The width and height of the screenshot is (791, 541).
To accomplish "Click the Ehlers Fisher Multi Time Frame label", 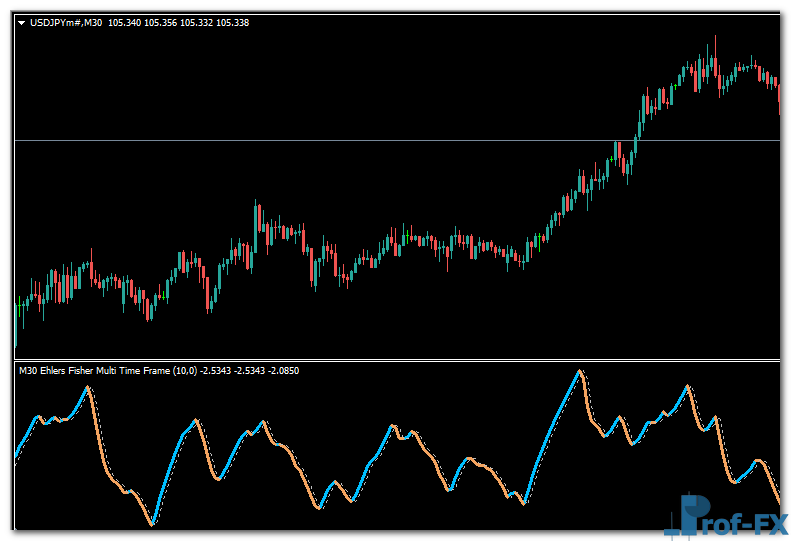I will click(x=117, y=371).
